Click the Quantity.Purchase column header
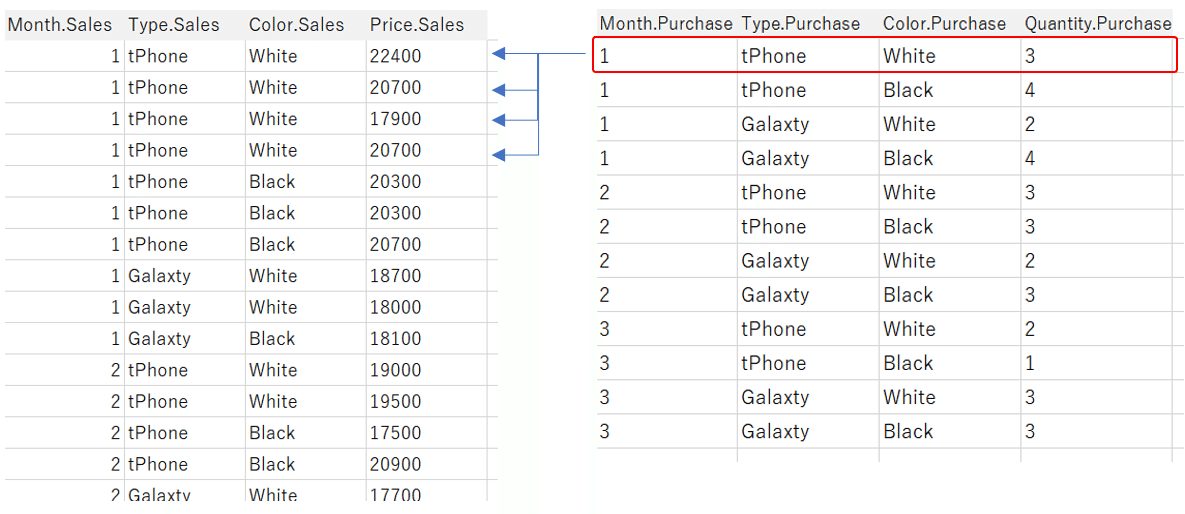Viewport: 1185px width, 514px height. (x=1098, y=24)
